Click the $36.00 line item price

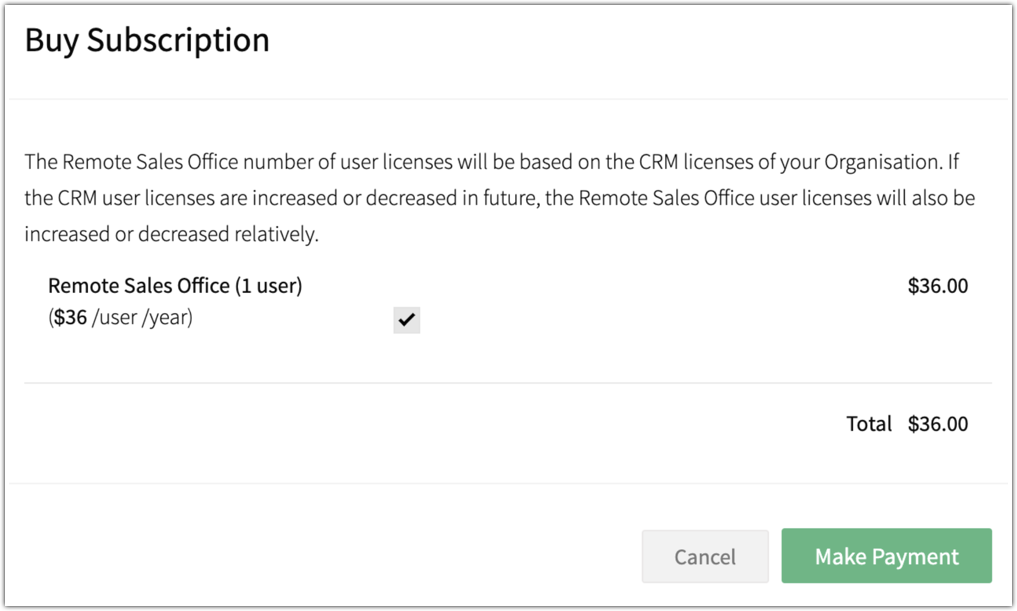(x=937, y=286)
